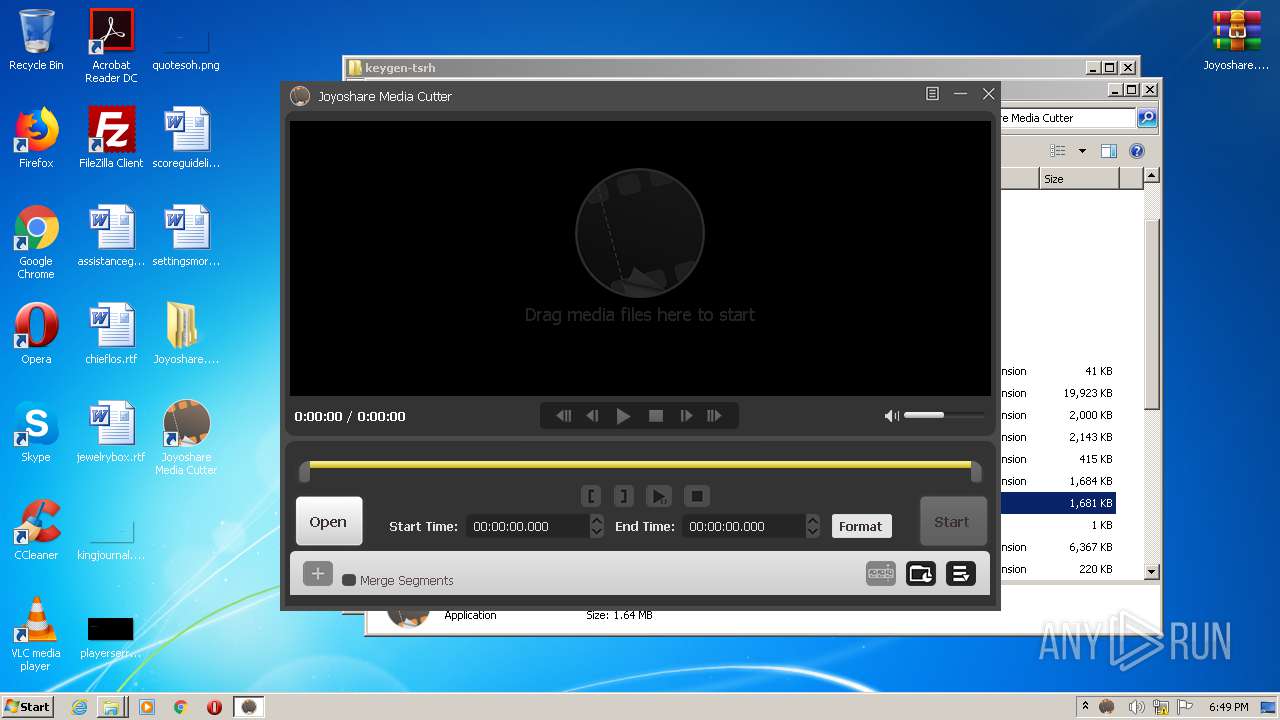Show the segment list icon
This screenshot has width=1280, height=720.
961,573
